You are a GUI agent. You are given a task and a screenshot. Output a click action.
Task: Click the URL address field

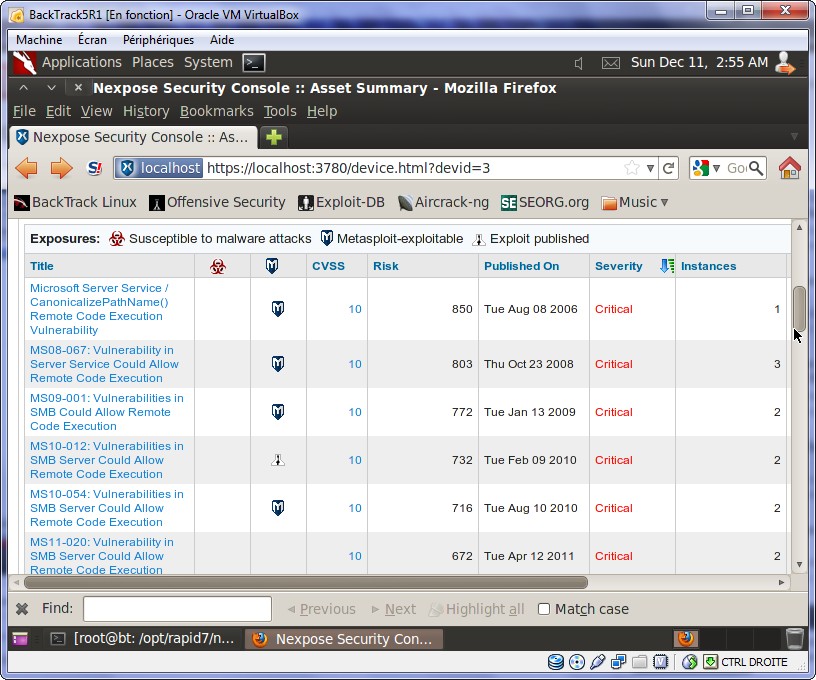coord(414,168)
